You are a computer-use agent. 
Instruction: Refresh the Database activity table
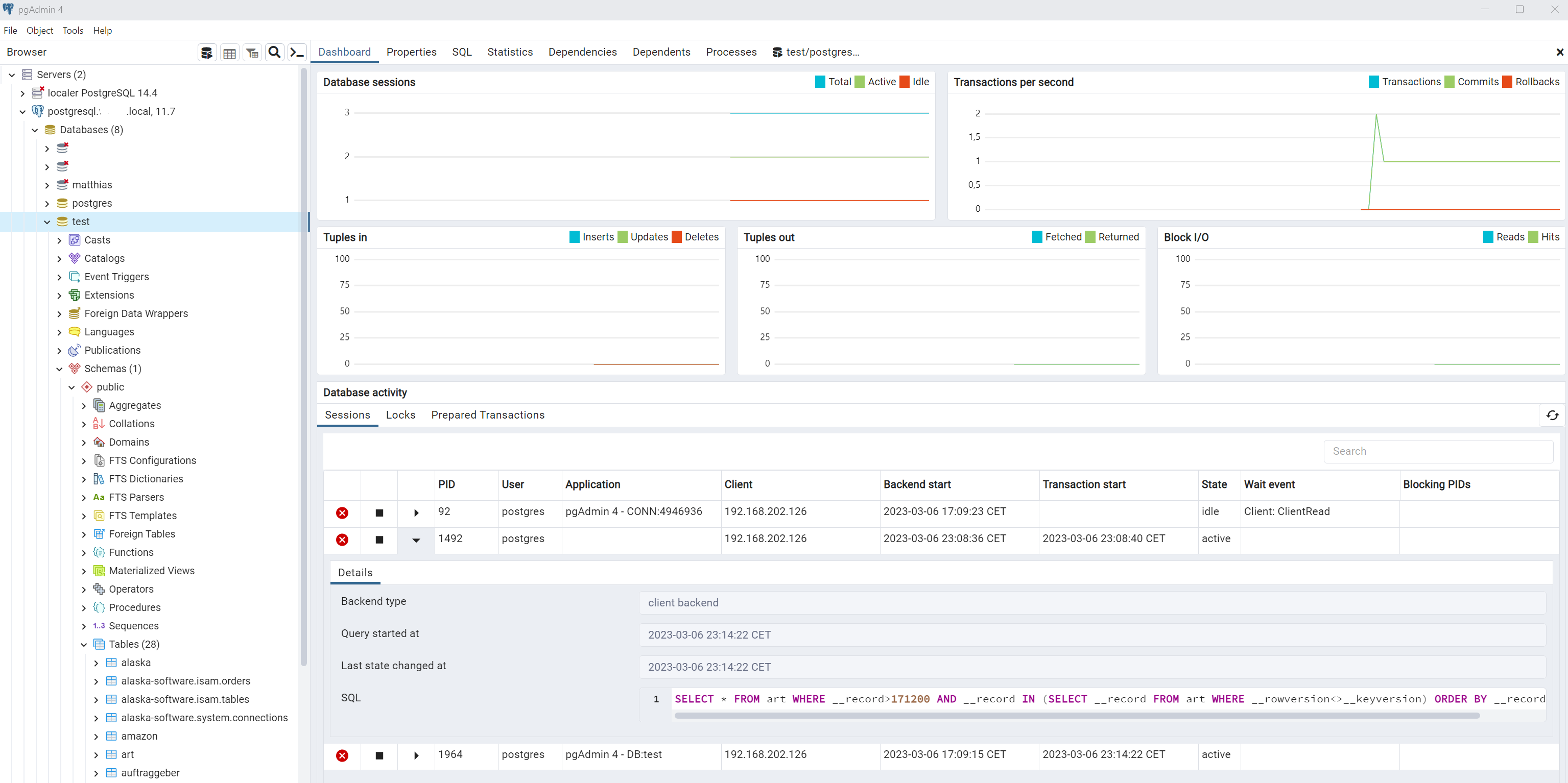[1552, 415]
